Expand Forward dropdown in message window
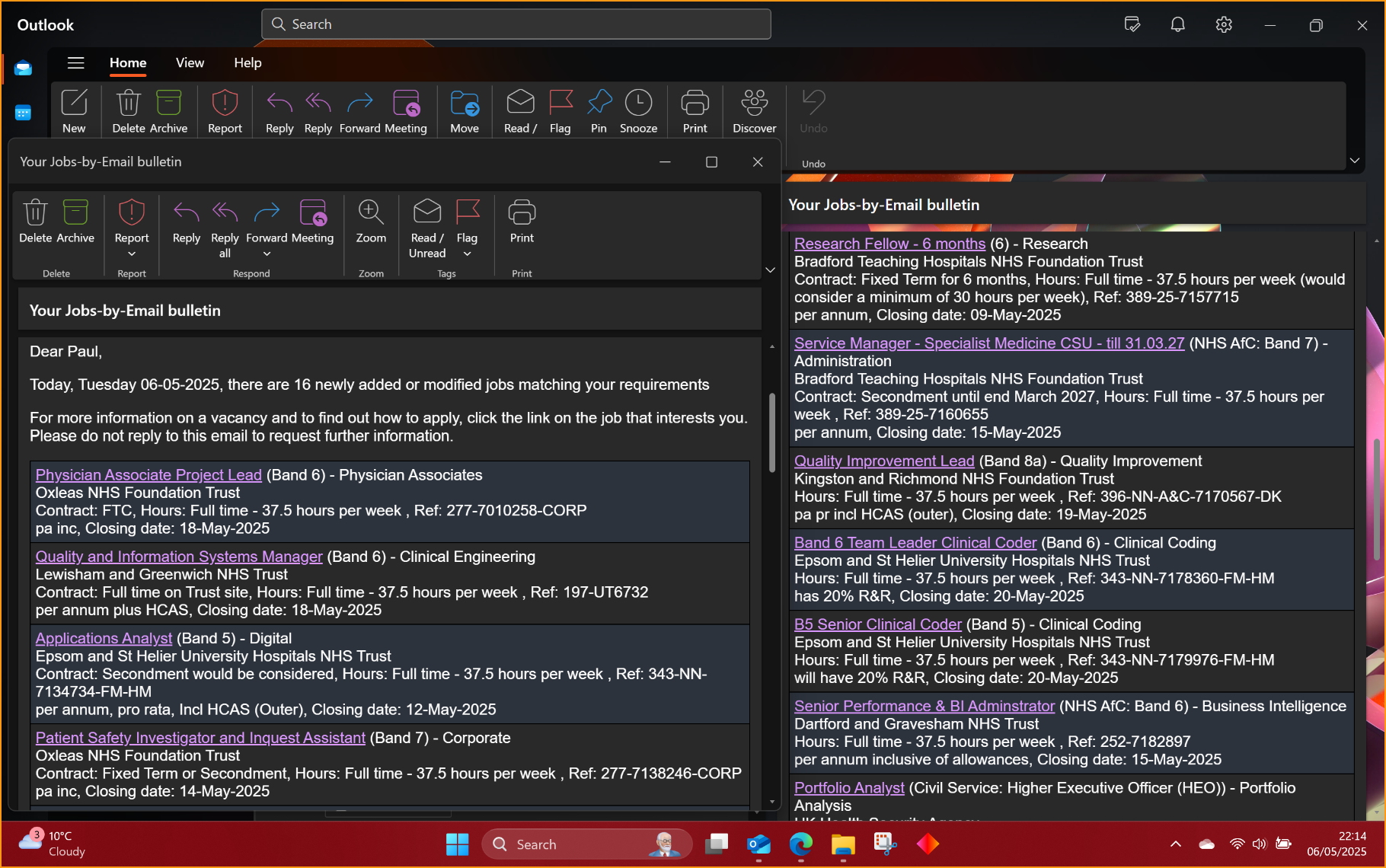Image resolution: width=1386 pixels, height=868 pixels. pos(267,254)
